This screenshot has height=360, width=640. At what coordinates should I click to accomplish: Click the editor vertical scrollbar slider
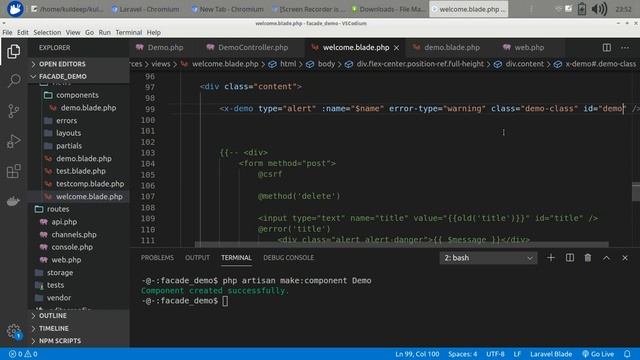(x=636, y=191)
